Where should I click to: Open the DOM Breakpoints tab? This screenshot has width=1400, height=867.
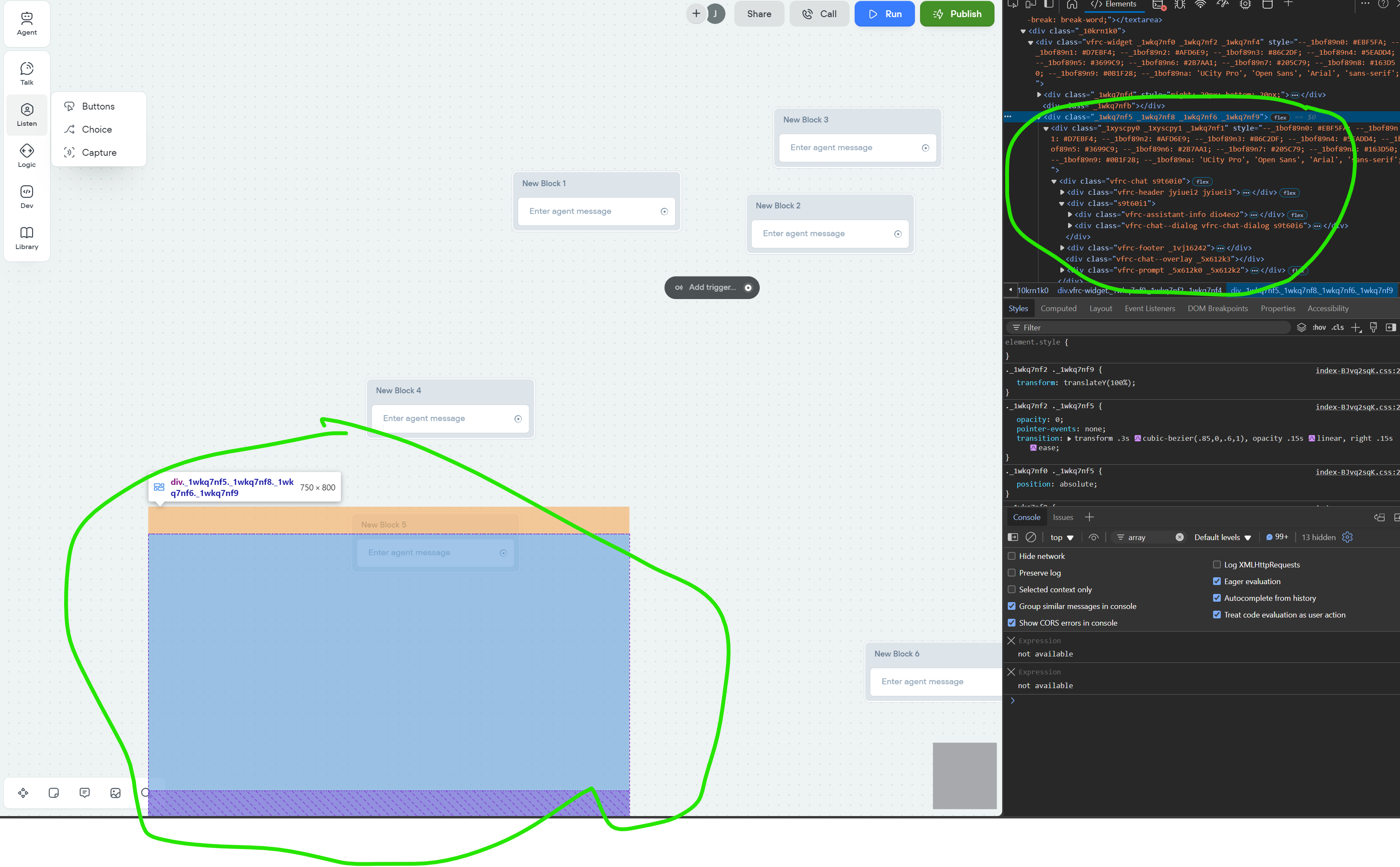pos(1217,309)
